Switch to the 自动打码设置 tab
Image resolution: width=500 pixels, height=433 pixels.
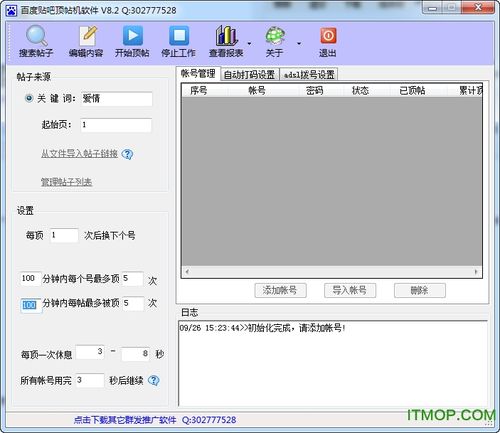click(249, 75)
